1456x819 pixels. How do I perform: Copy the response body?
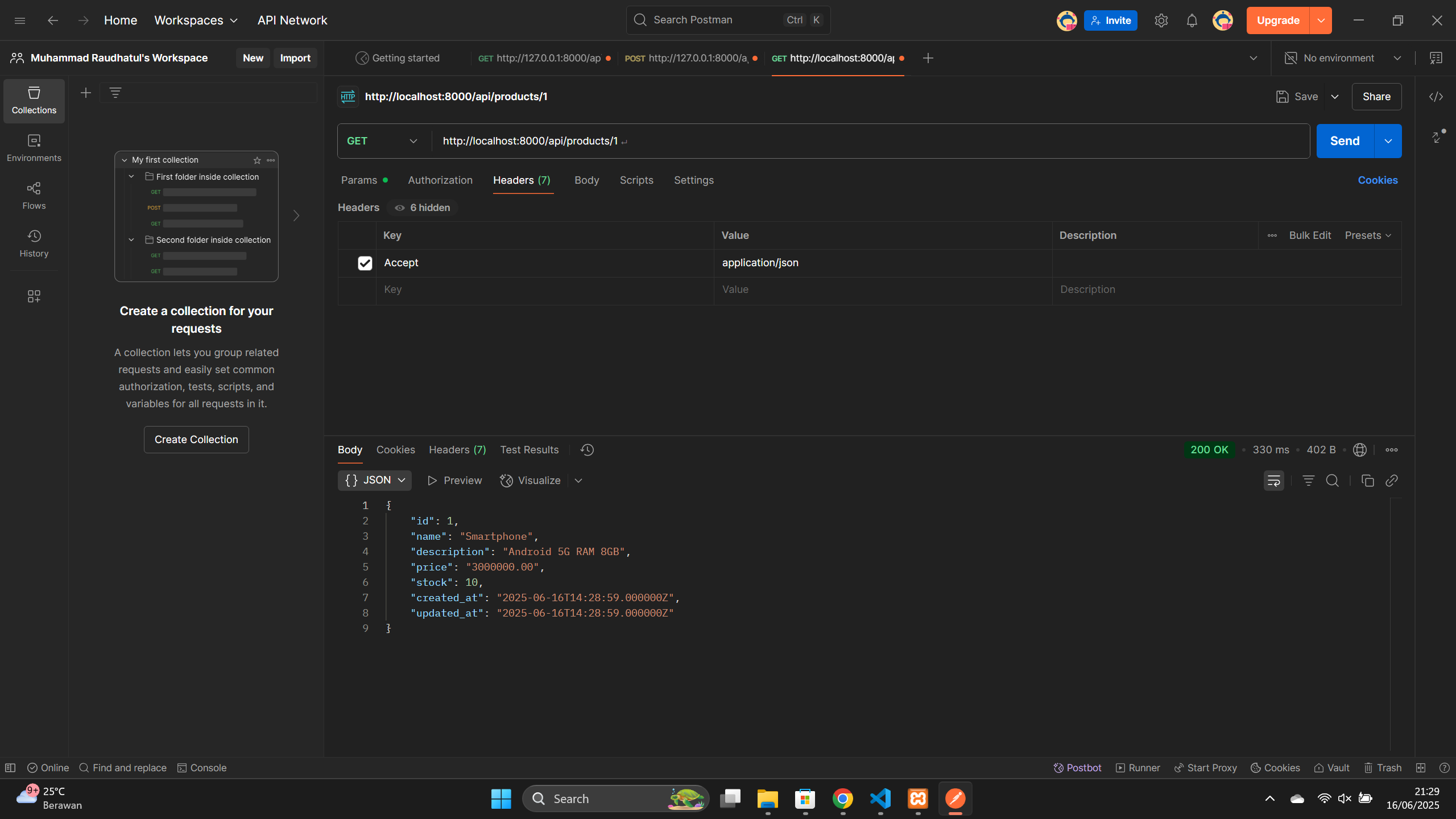[1367, 481]
